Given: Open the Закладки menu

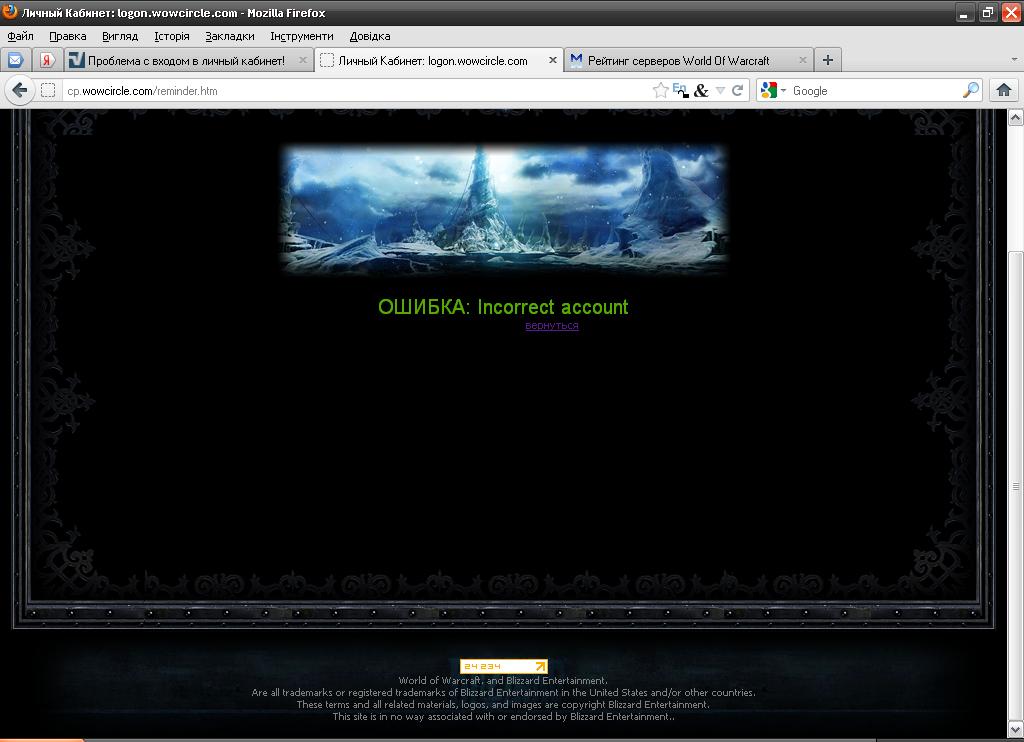Looking at the screenshot, I should (x=229, y=36).
